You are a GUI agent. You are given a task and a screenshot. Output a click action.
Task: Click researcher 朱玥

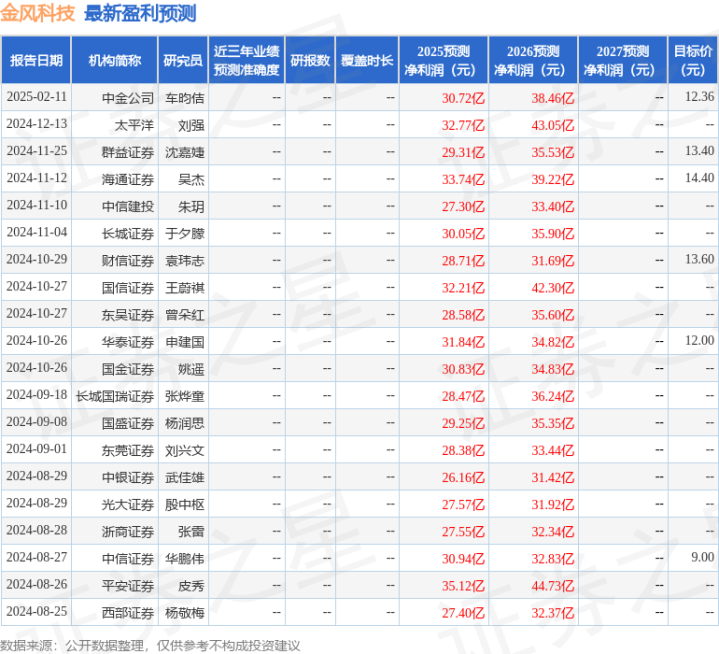click(191, 206)
